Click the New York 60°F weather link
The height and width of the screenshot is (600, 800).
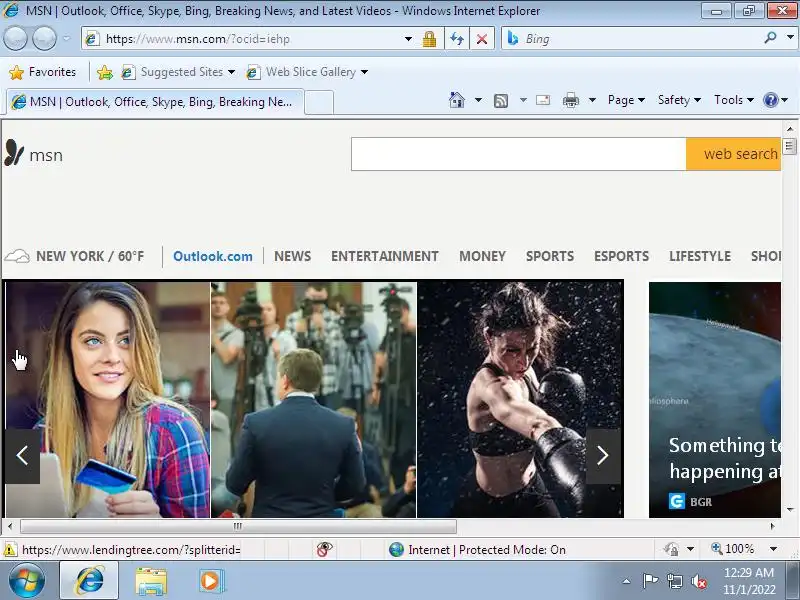click(74, 256)
